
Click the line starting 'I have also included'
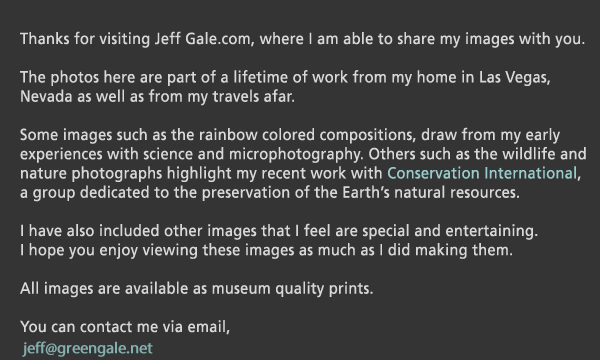(x=279, y=231)
